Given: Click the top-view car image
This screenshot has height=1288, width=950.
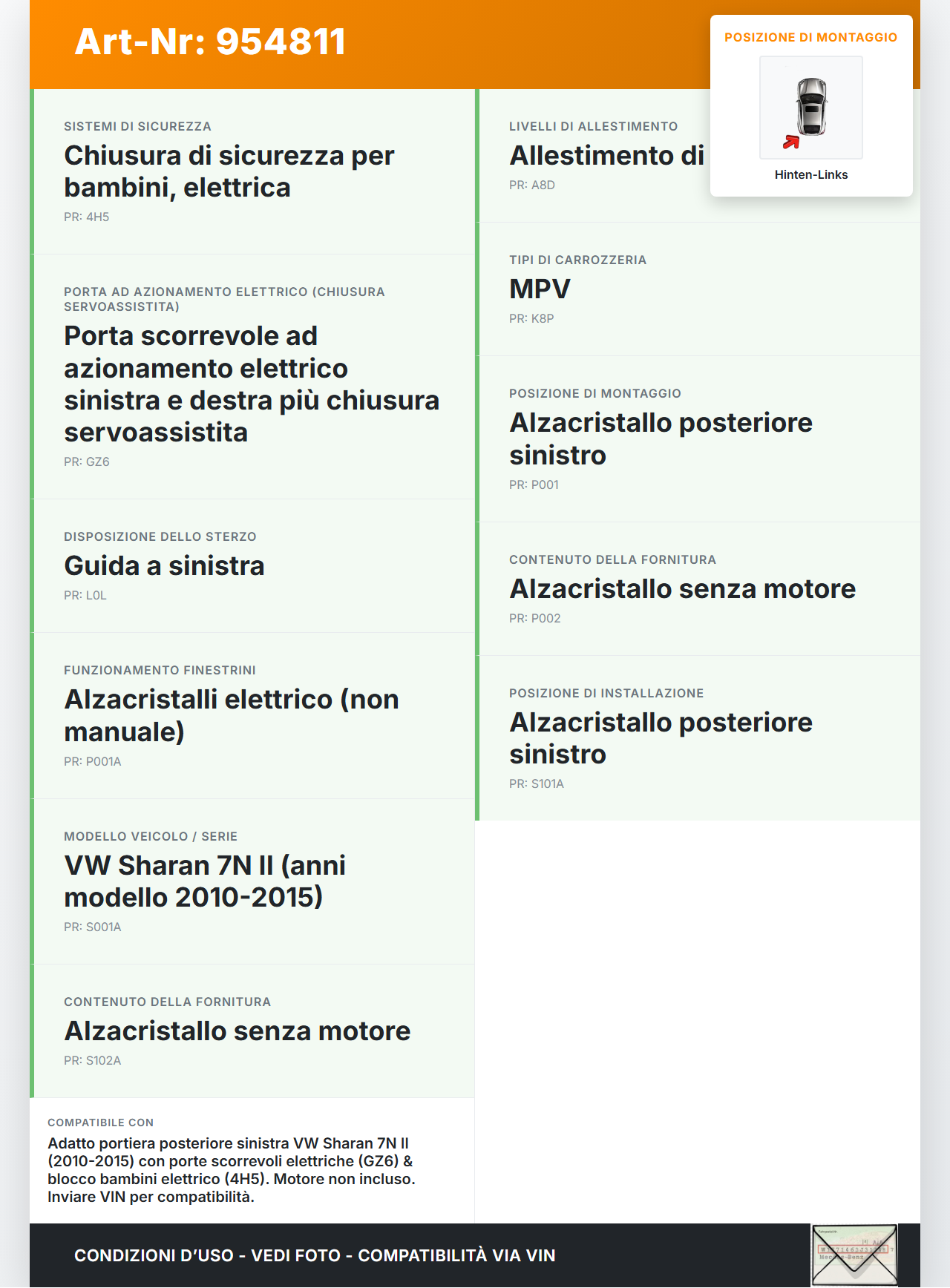Looking at the screenshot, I should pos(812,107).
